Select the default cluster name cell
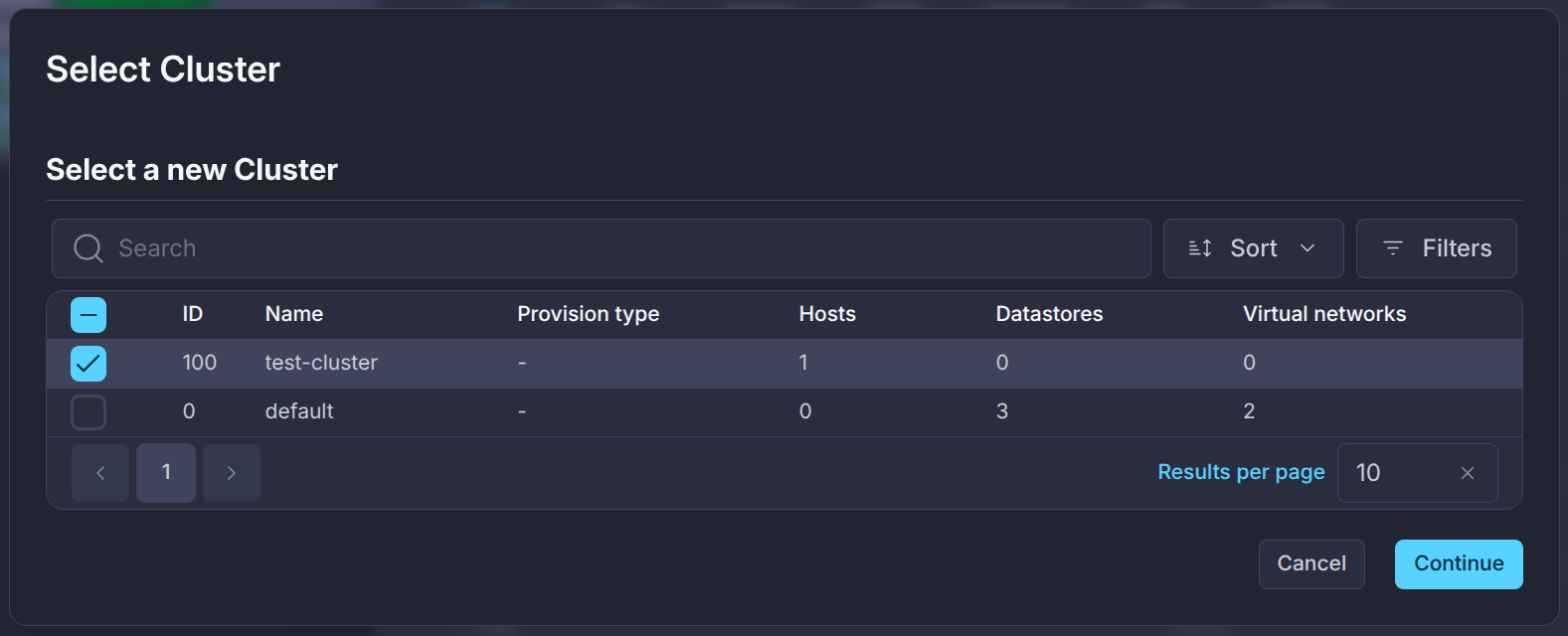The width and height of the screenshot is (1568, 636). point(299,411)
